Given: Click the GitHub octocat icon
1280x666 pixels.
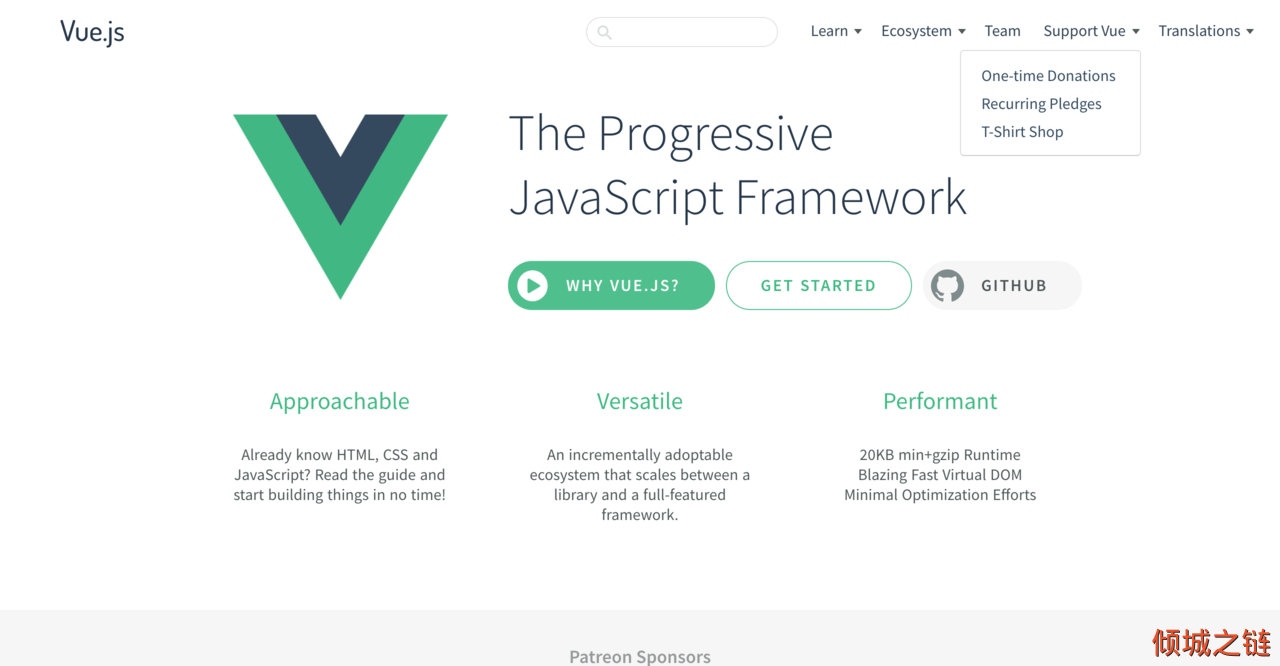Looking at the screenshot, I should click(x=947, y=286).
